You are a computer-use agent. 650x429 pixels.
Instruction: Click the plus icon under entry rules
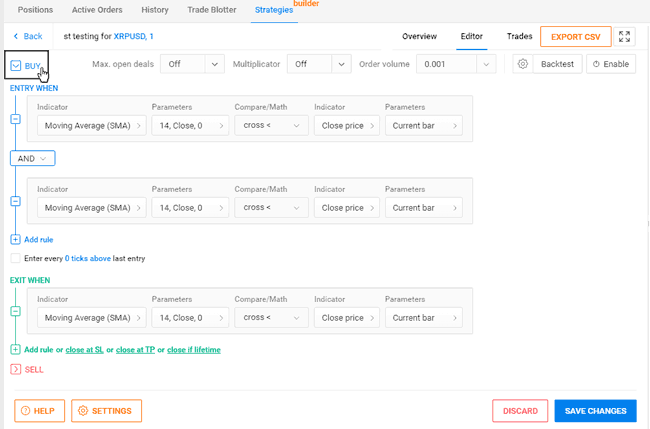point(15,240)
